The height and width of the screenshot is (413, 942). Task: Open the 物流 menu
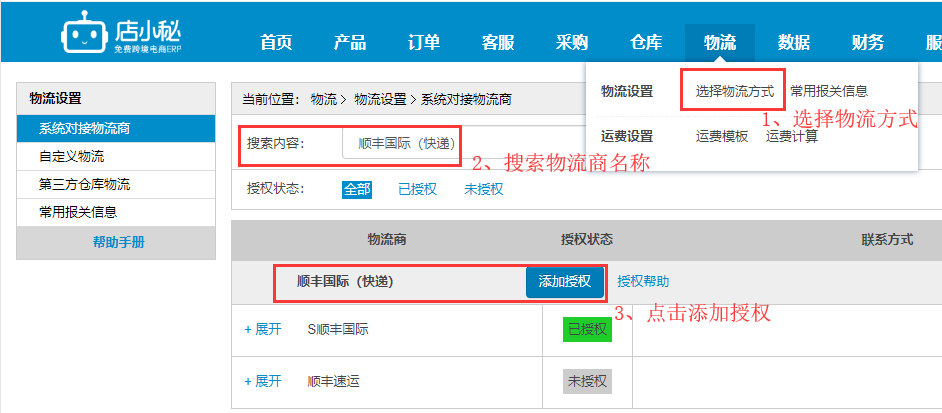pyautogui.click(x=720, y=43)
